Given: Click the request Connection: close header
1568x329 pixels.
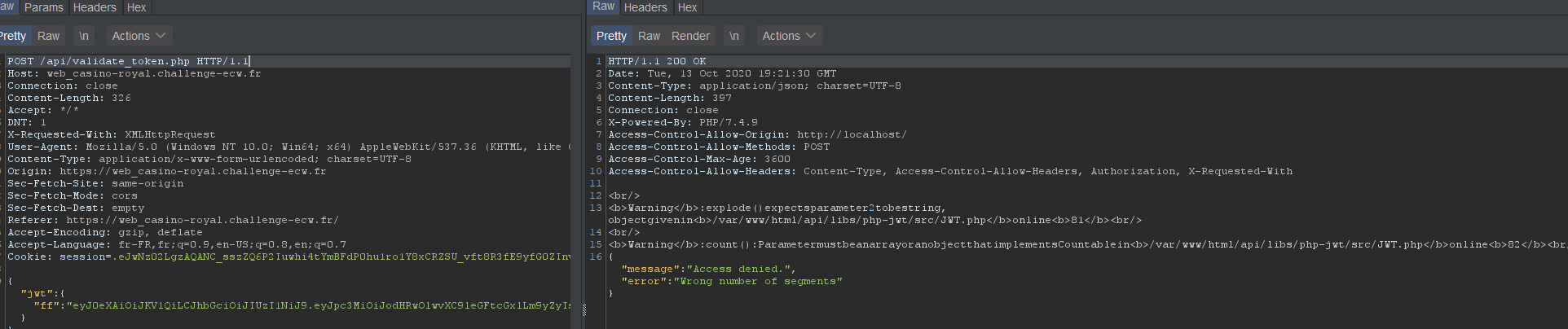Looking at the screenshot, I should click(x=63, y=86).
